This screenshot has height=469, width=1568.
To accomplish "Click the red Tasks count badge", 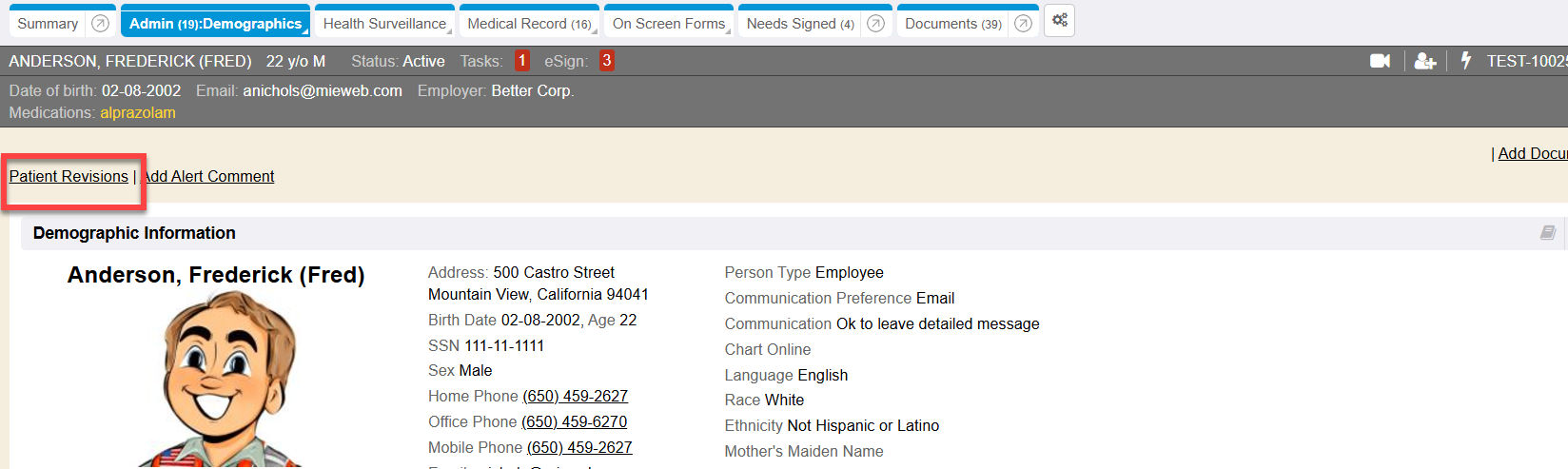I will [521, 61].
